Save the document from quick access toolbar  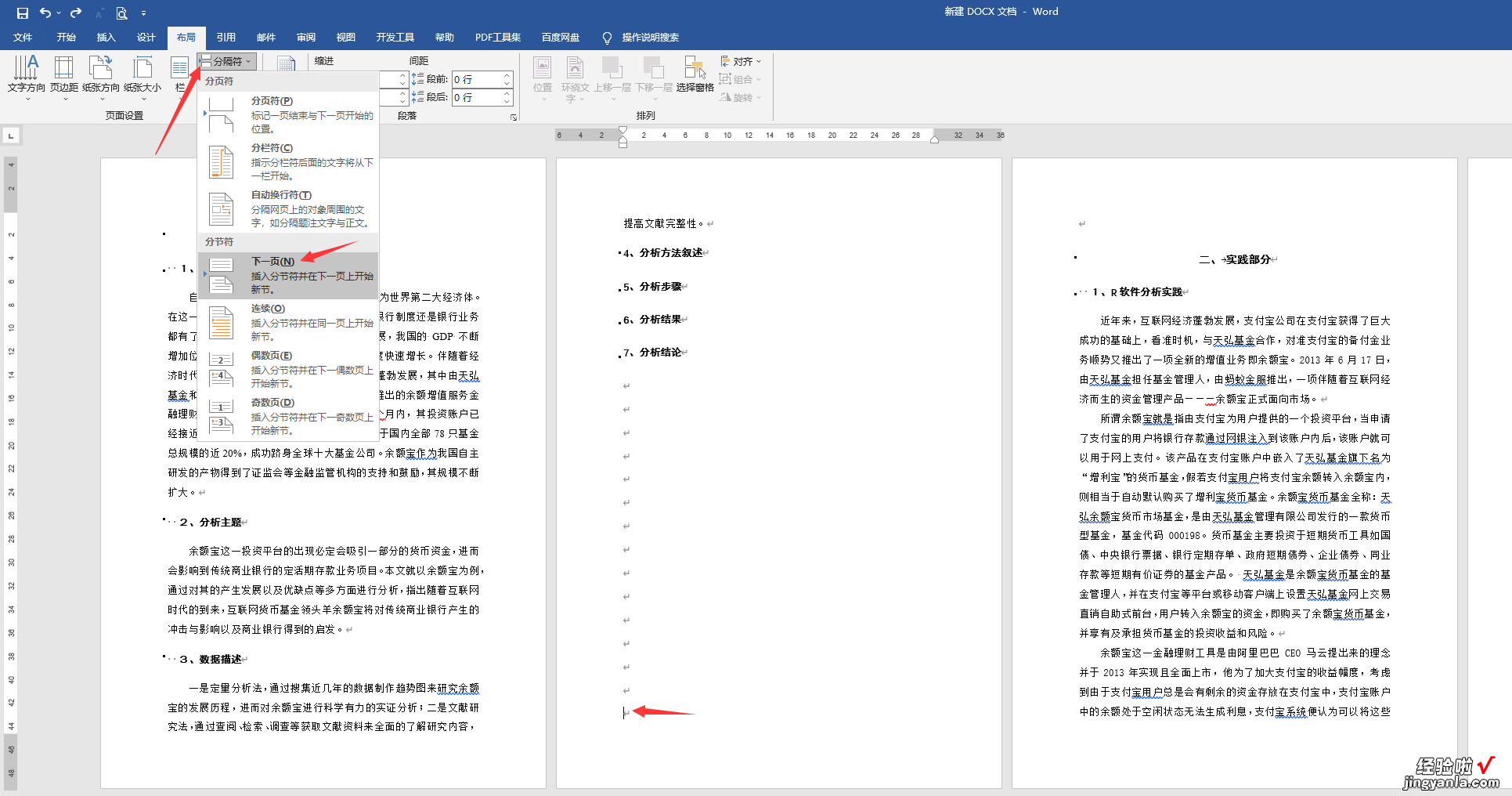click(x=22, y=13)
